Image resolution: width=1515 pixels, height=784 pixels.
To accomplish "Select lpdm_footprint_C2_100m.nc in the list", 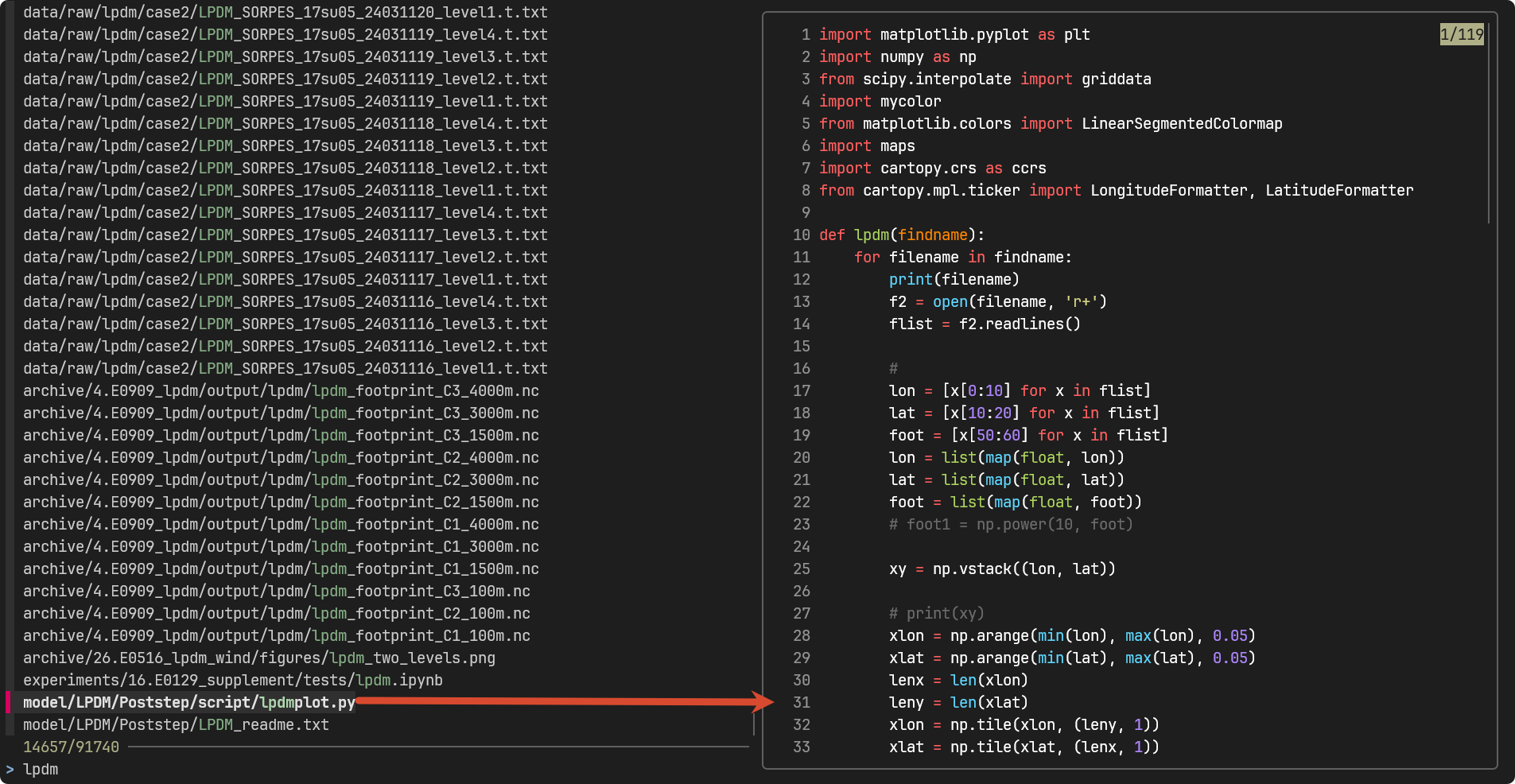I will [x=277, y=613].
